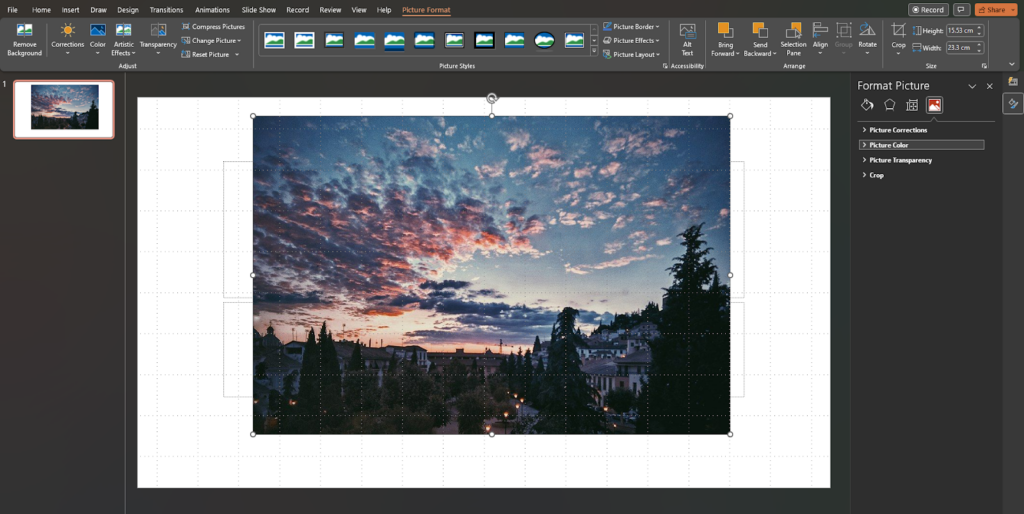Image resolution: width=1024 pixels, height=514 pixels.
Task: Click the Compress Pictures button
Action: point(213,27)
